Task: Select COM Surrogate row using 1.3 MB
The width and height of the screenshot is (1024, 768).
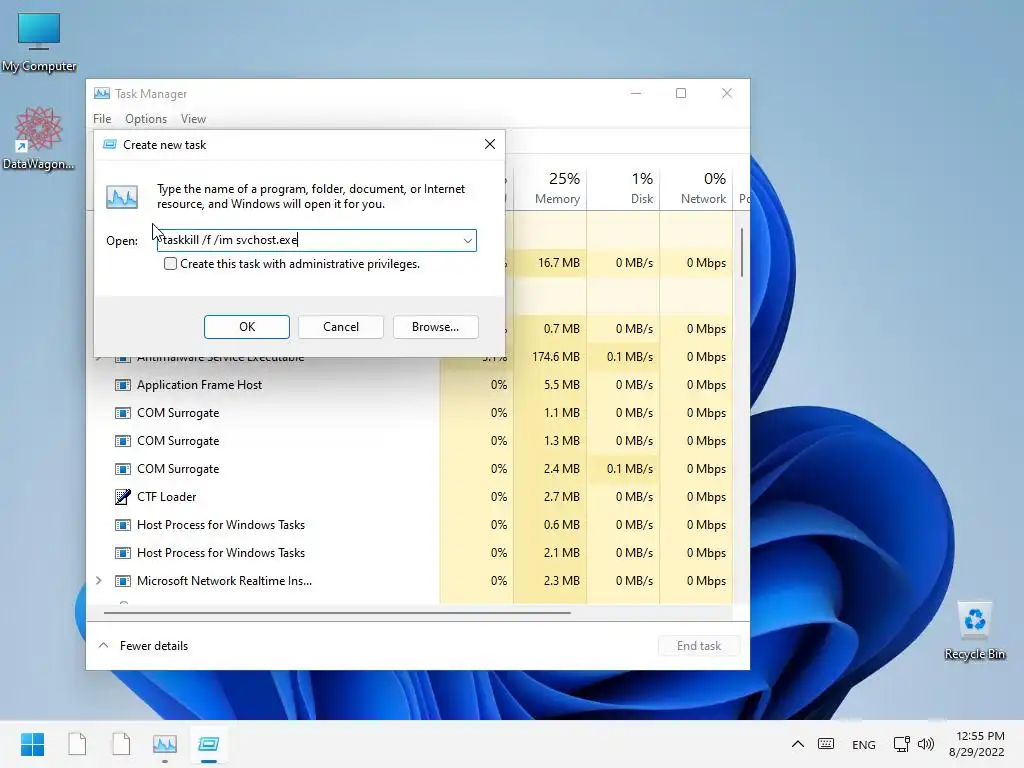Action: coord(411,441)
